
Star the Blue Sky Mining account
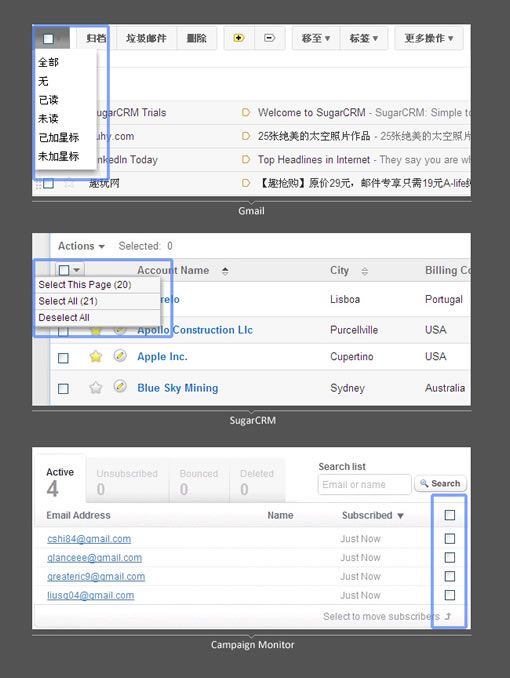coord(96,387)
